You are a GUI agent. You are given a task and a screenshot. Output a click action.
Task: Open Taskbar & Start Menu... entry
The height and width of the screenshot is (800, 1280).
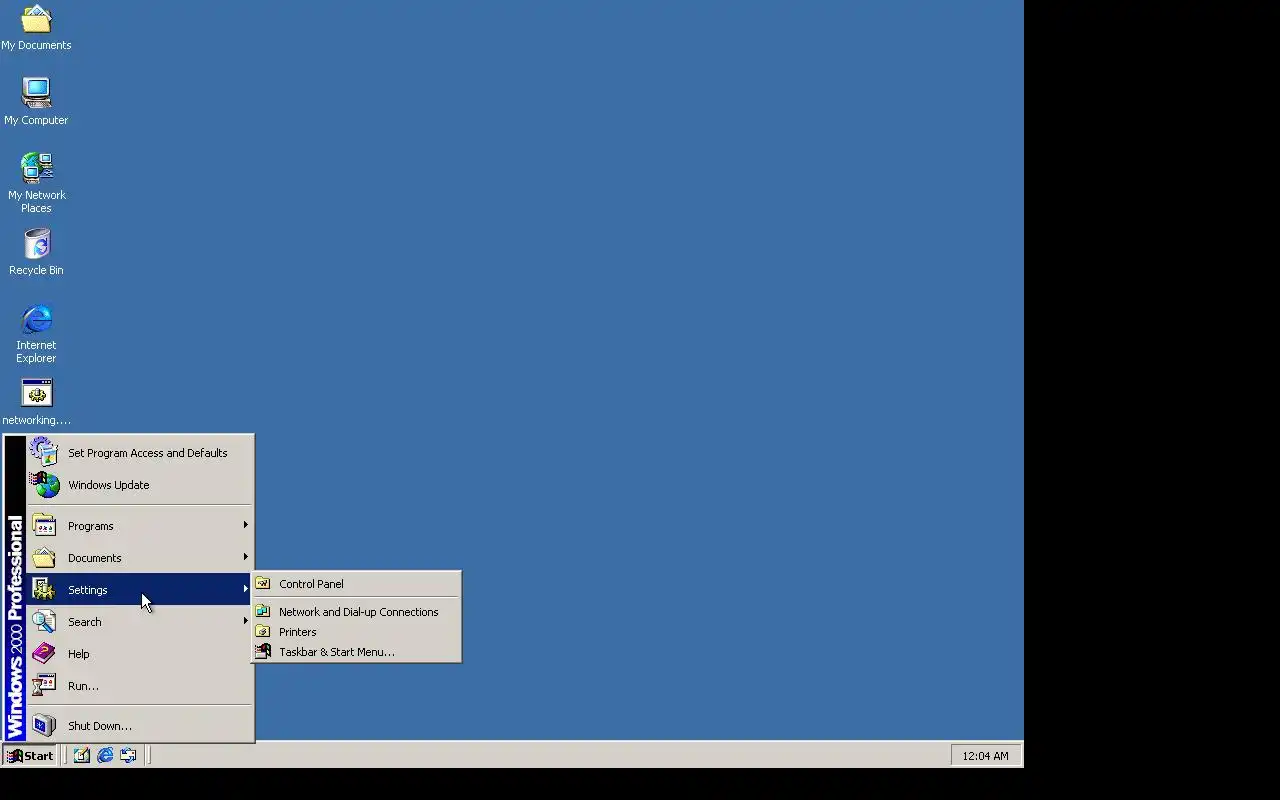point(357,652)
